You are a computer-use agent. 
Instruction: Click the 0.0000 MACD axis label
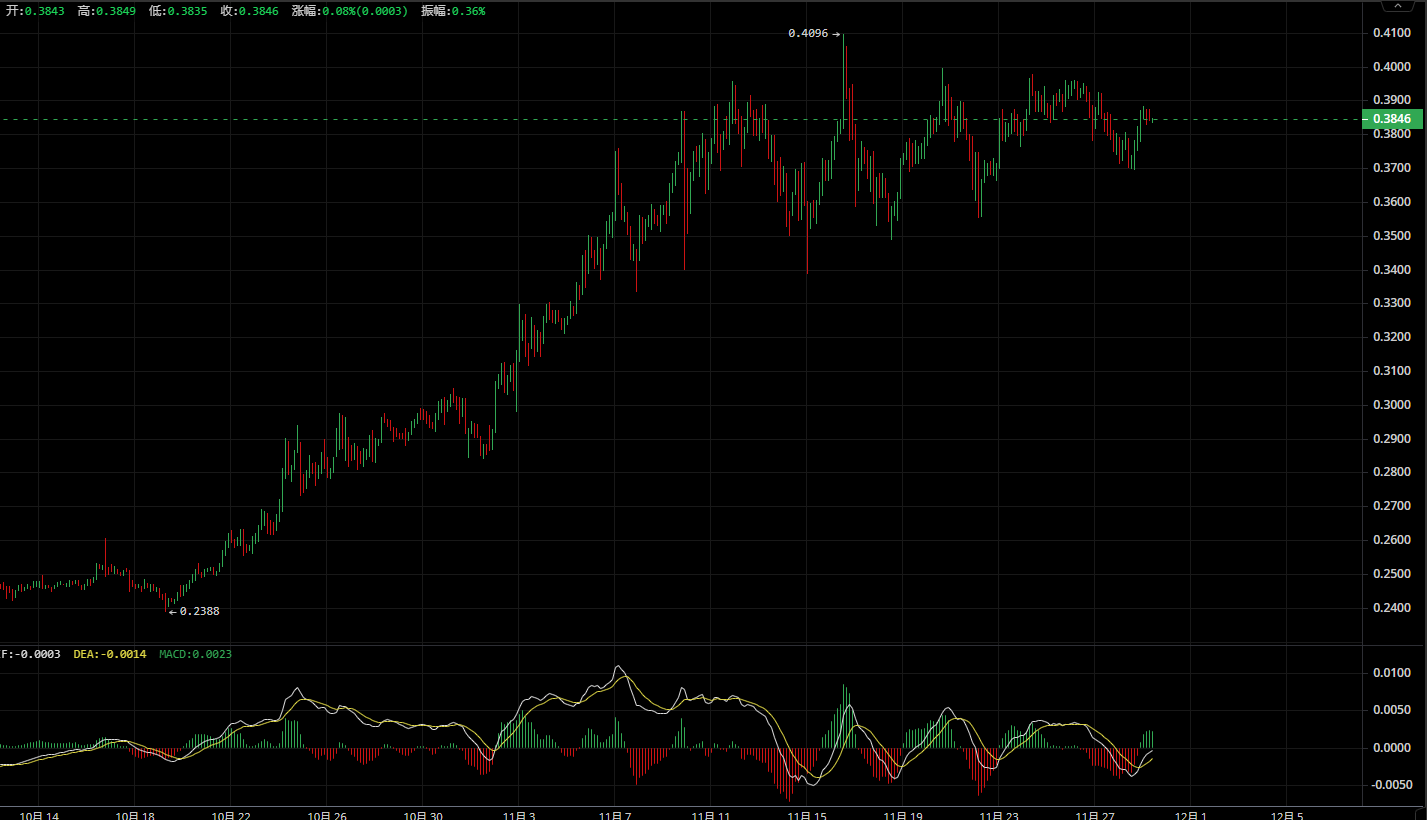[1391, 748]
